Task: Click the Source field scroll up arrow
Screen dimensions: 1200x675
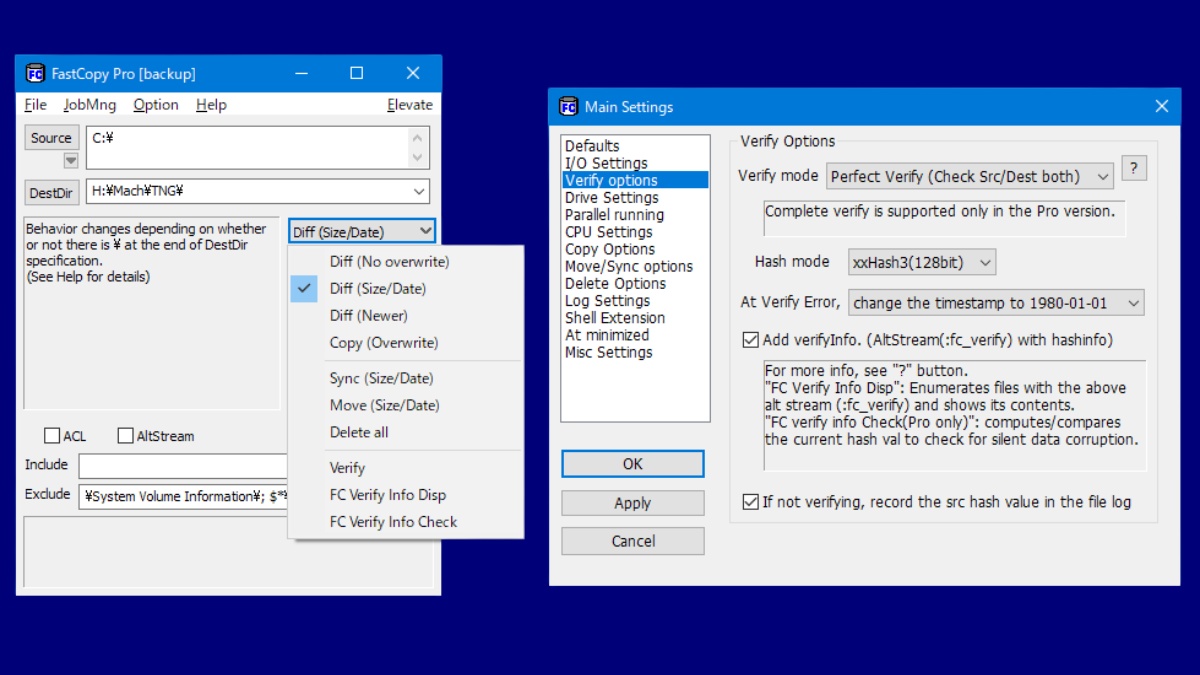Action: (x=419, y=137)
